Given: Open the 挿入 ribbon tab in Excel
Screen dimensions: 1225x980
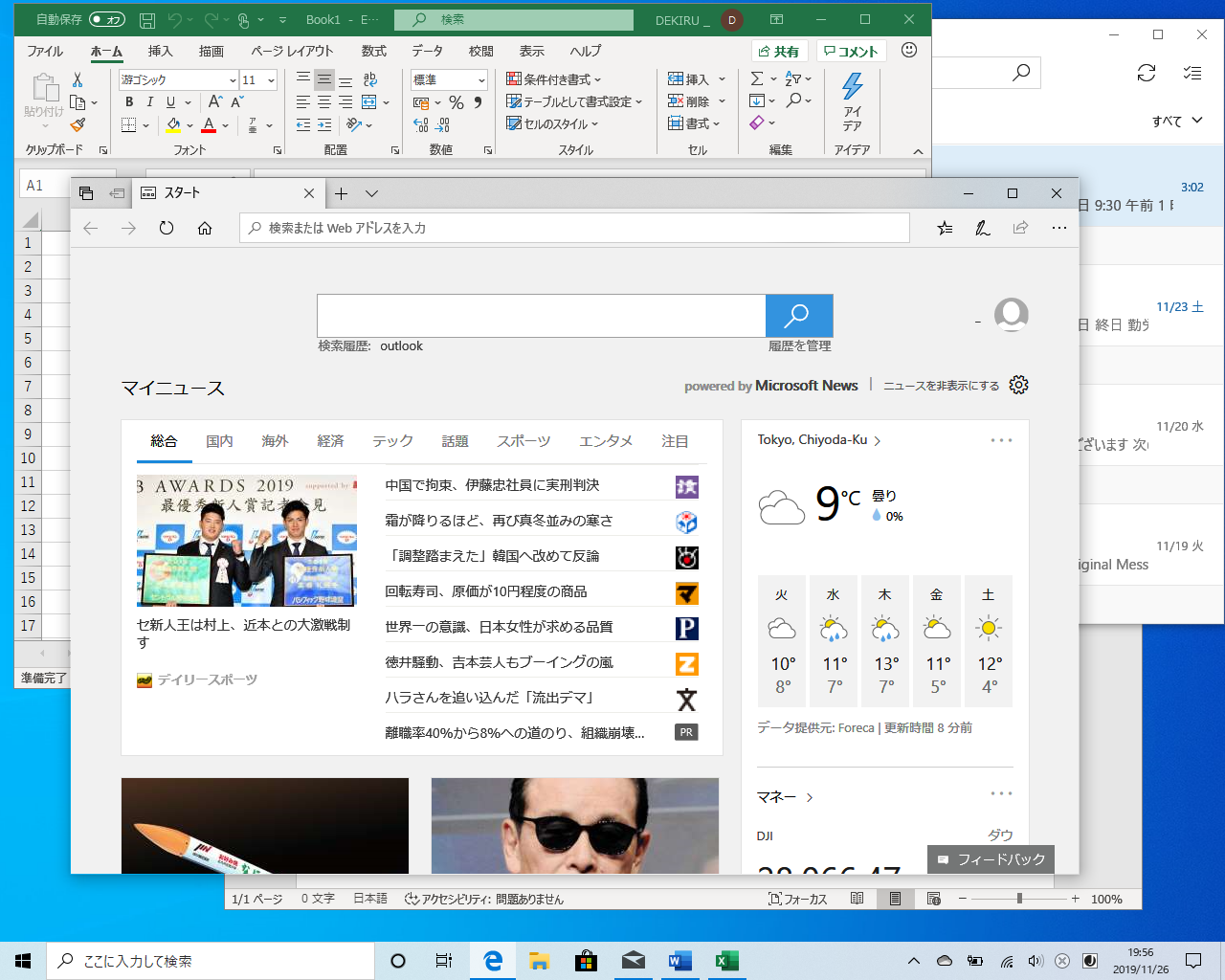Looking at the screenshot, I should 161,51.
